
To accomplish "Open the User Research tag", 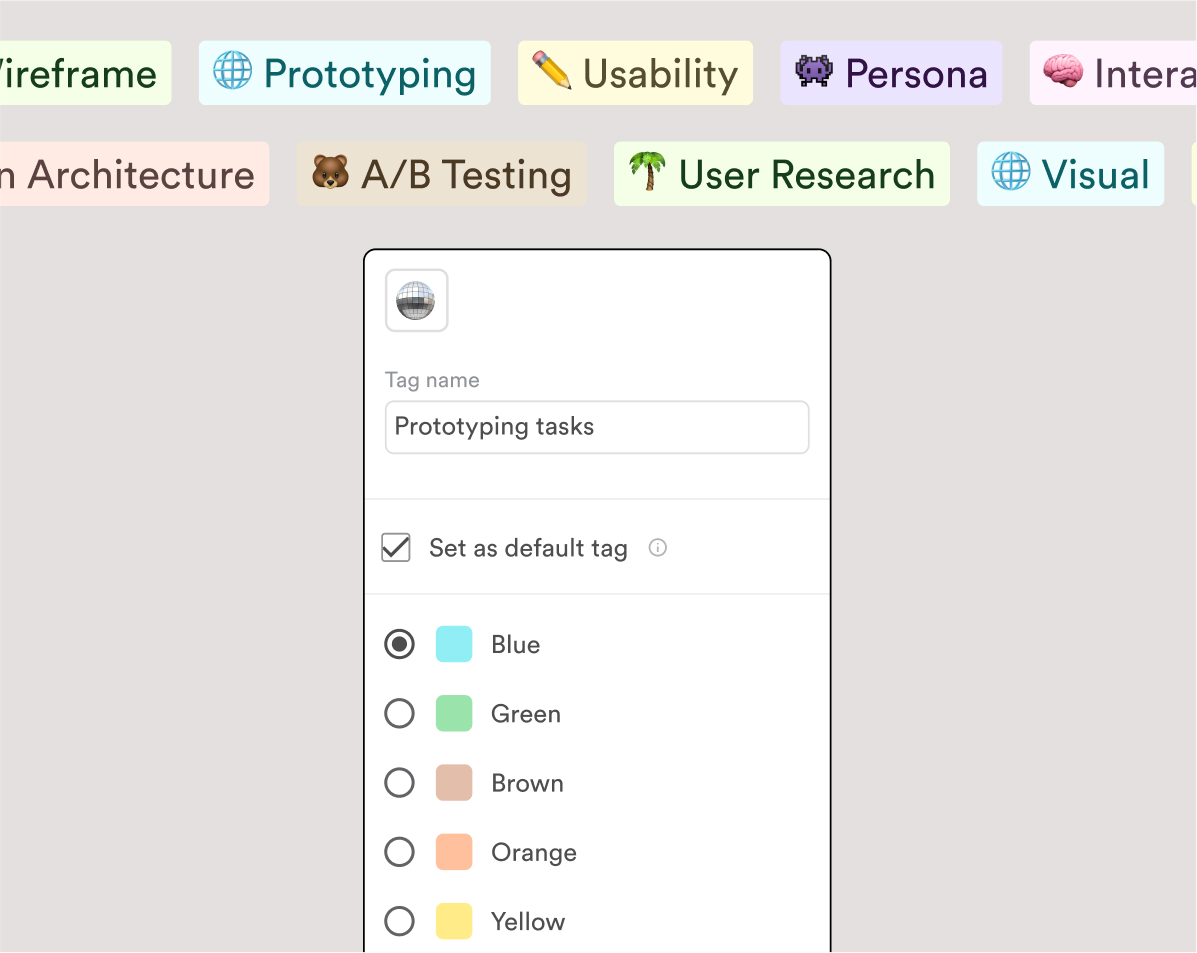I will pos(781,173).
